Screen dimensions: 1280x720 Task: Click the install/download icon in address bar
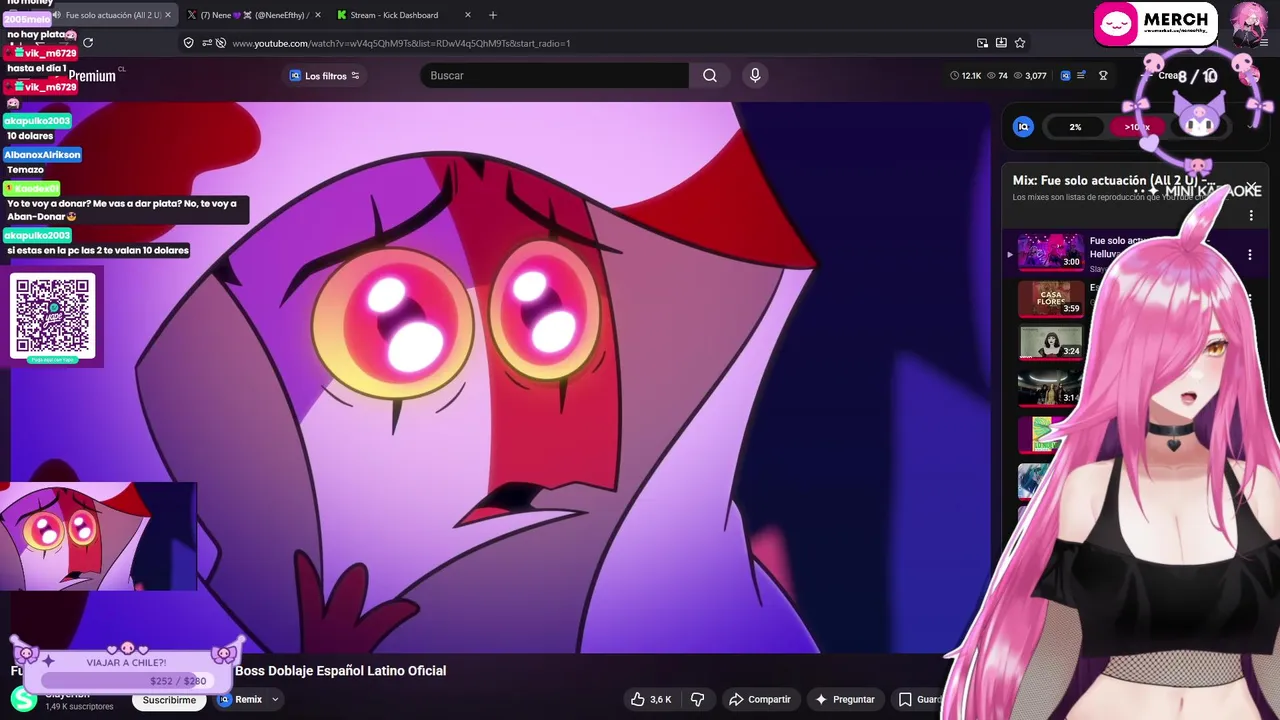click(1001, 43)
